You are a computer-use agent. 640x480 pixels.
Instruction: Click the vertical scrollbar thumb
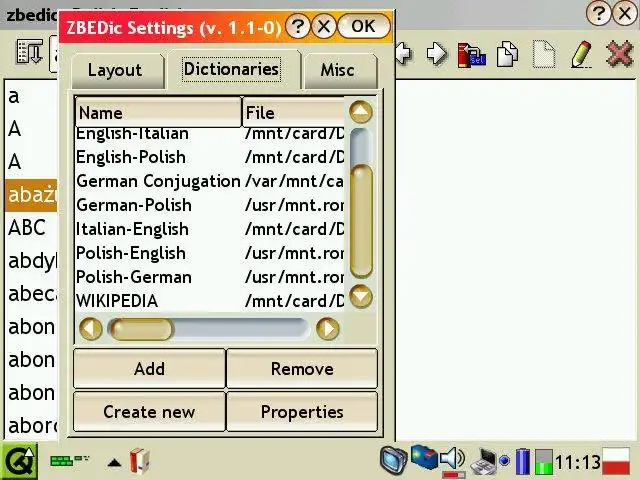[x=361, y=220]
